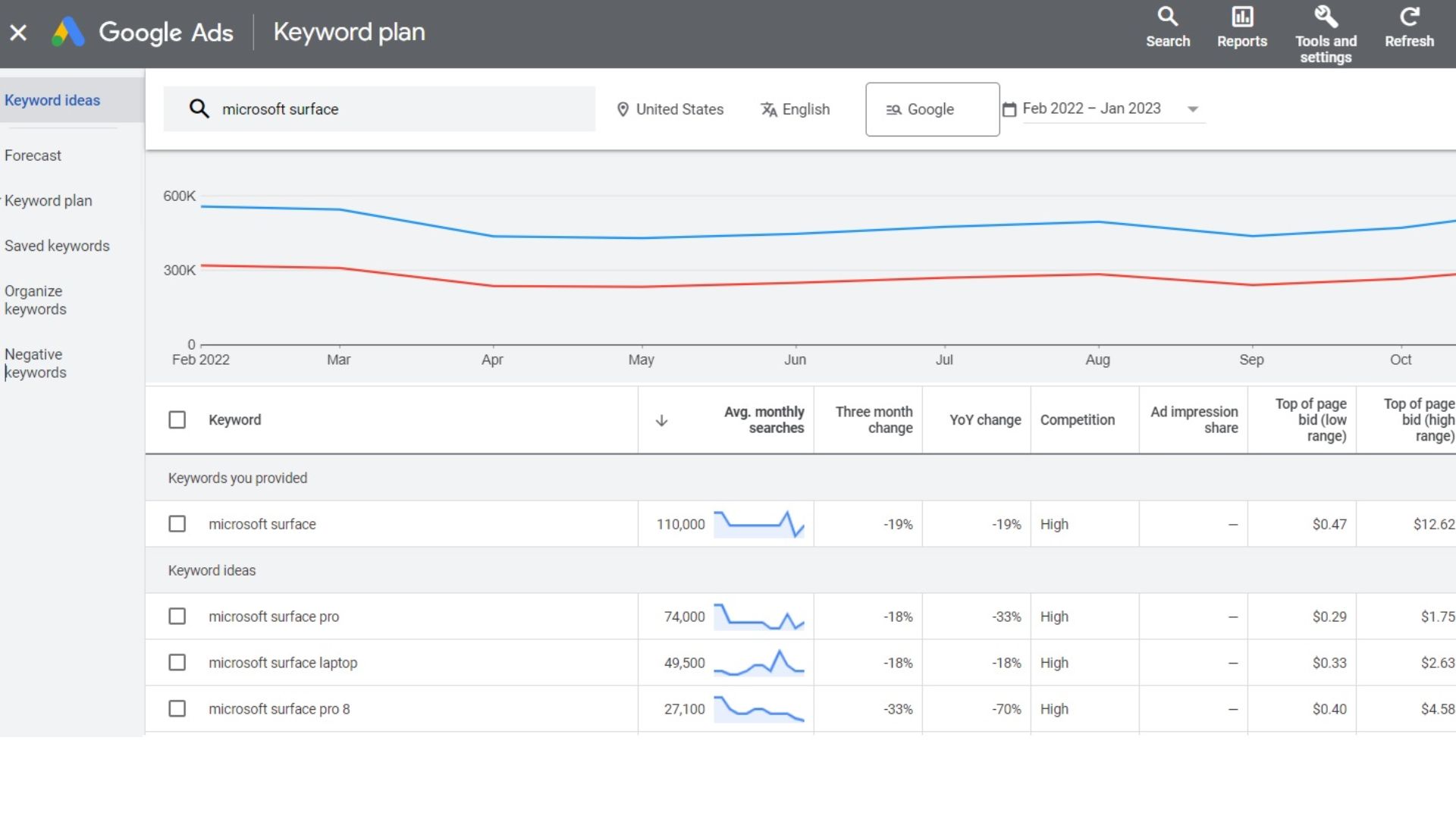Tick the select-all checkbox beside Keyword header
The width and height of the screenshot is (1456, 819).
point(177,419)
